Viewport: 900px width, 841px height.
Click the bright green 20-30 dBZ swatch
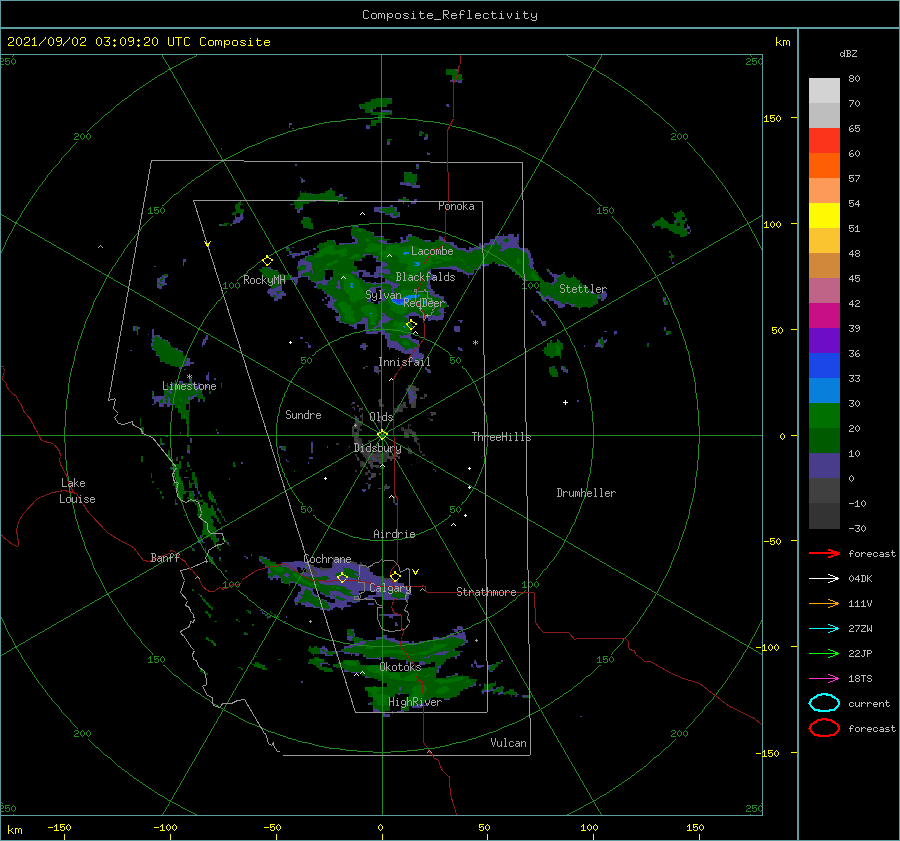(824, 416)
